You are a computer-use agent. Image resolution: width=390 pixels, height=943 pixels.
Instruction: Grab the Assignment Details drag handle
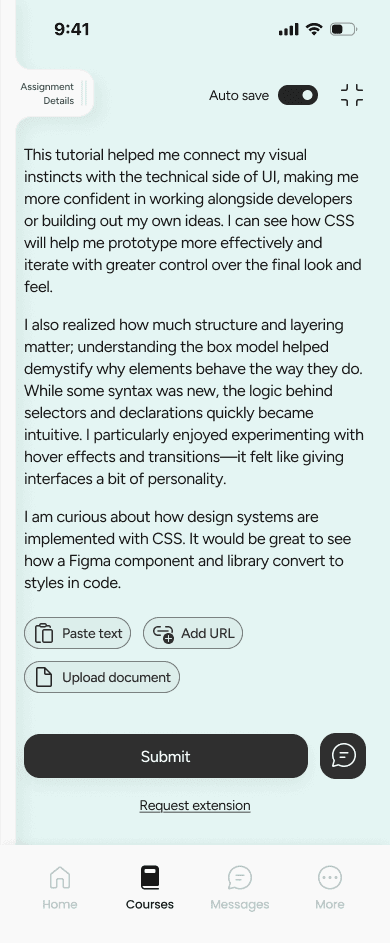pyautogui.click(x=84, y=94)
